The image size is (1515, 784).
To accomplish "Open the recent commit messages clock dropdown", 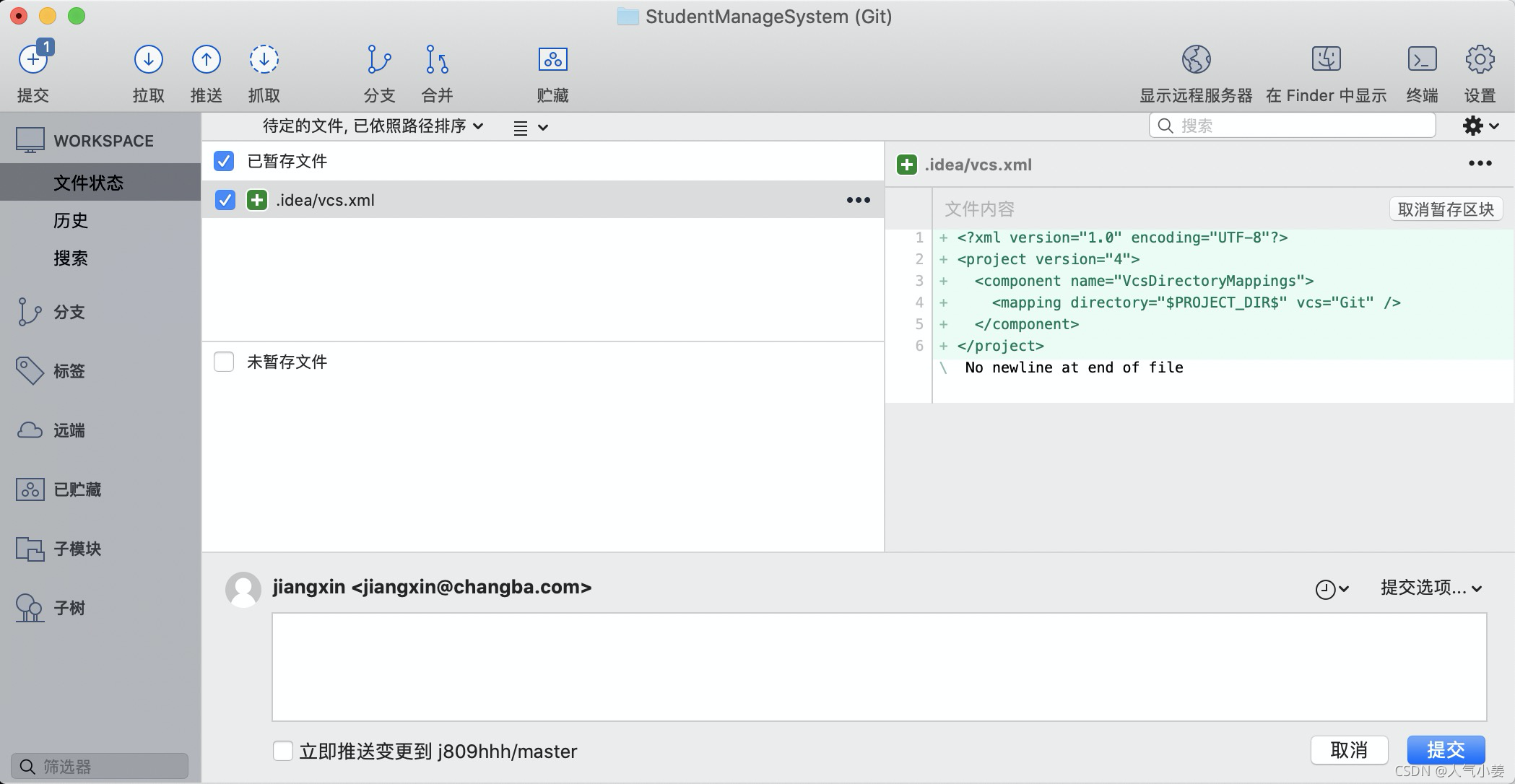I will pos(1332,589).
